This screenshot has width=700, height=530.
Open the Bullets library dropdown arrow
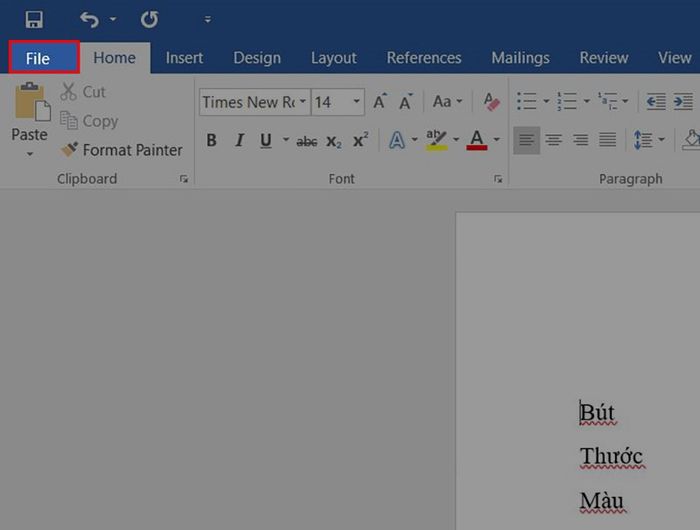click(546, 101)
